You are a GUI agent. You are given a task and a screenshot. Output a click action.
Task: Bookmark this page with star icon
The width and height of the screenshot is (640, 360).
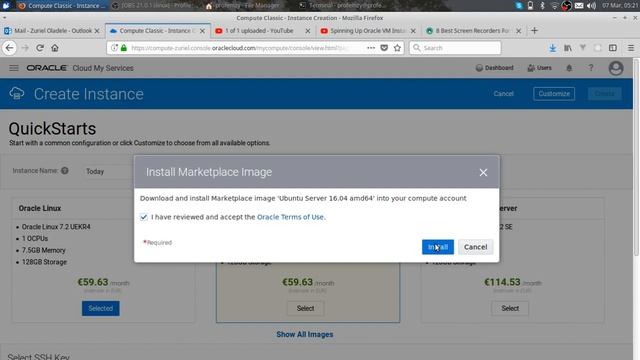click(397, 48)
